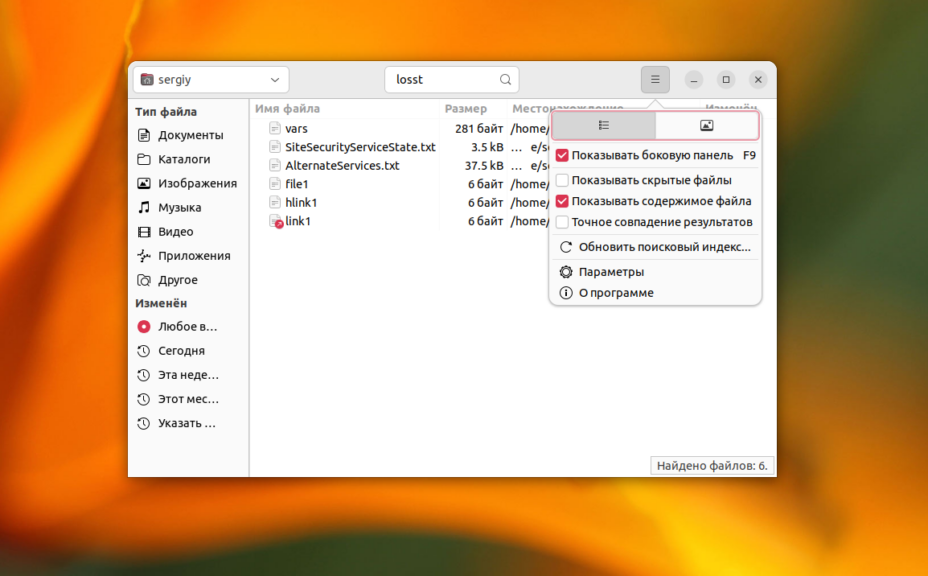Filter by Изображения in the sidebar
Image resolution: width=928 pixels, height=576 pixels.
[x=197, y=183]
